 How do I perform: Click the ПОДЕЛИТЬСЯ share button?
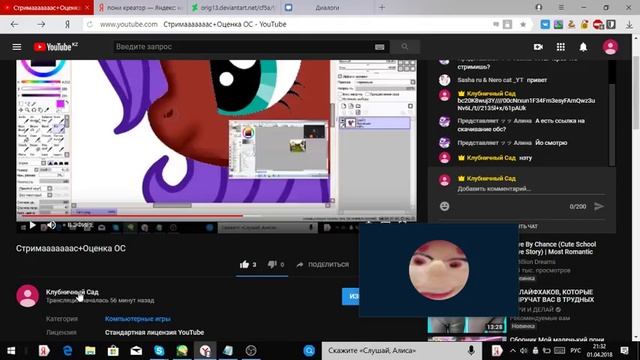323,264
